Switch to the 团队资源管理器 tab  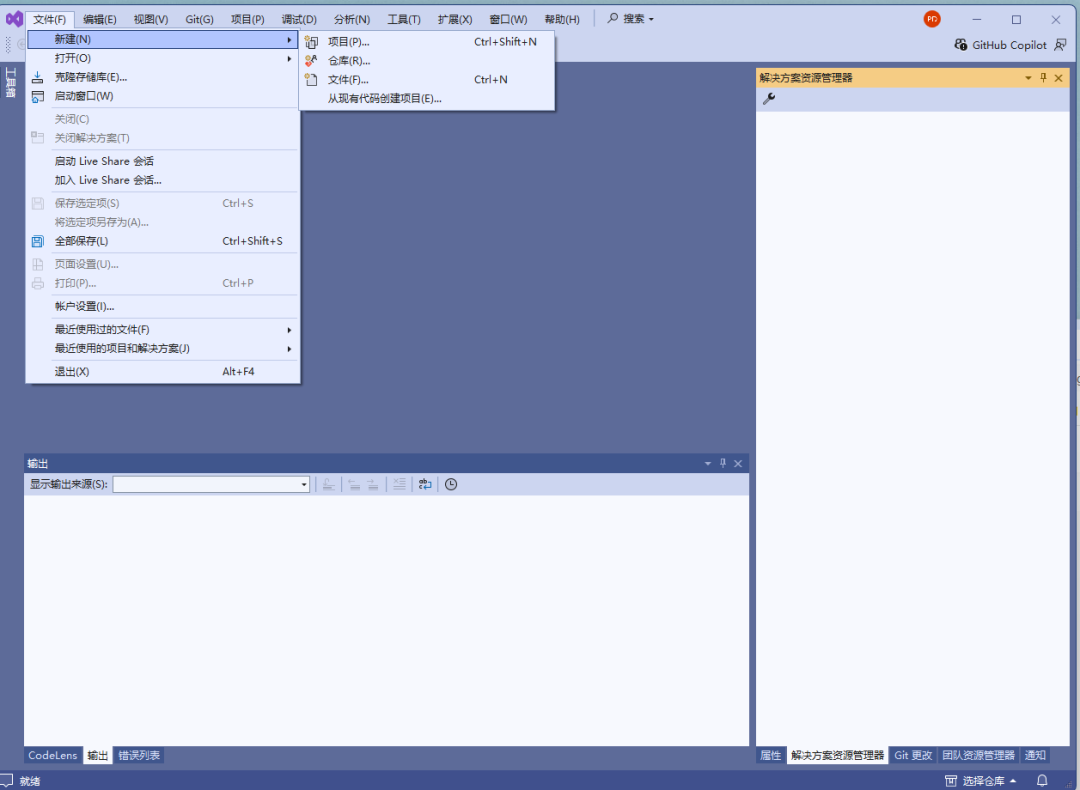pos(979,755)
